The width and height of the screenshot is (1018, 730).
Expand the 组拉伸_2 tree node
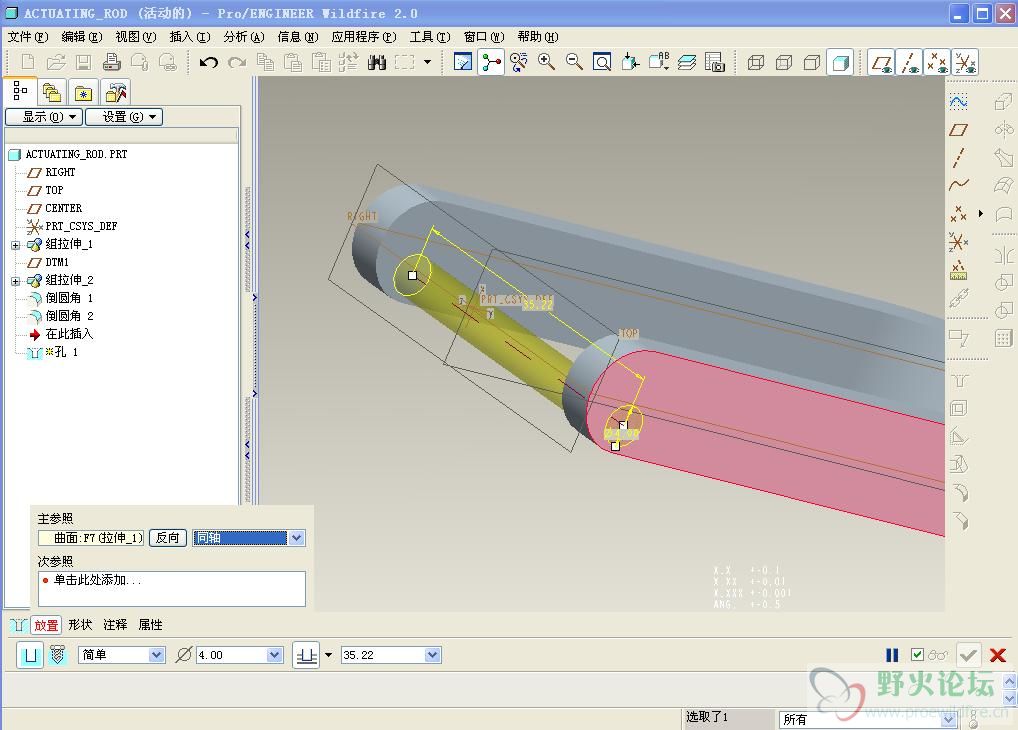[x=16, y=281]
